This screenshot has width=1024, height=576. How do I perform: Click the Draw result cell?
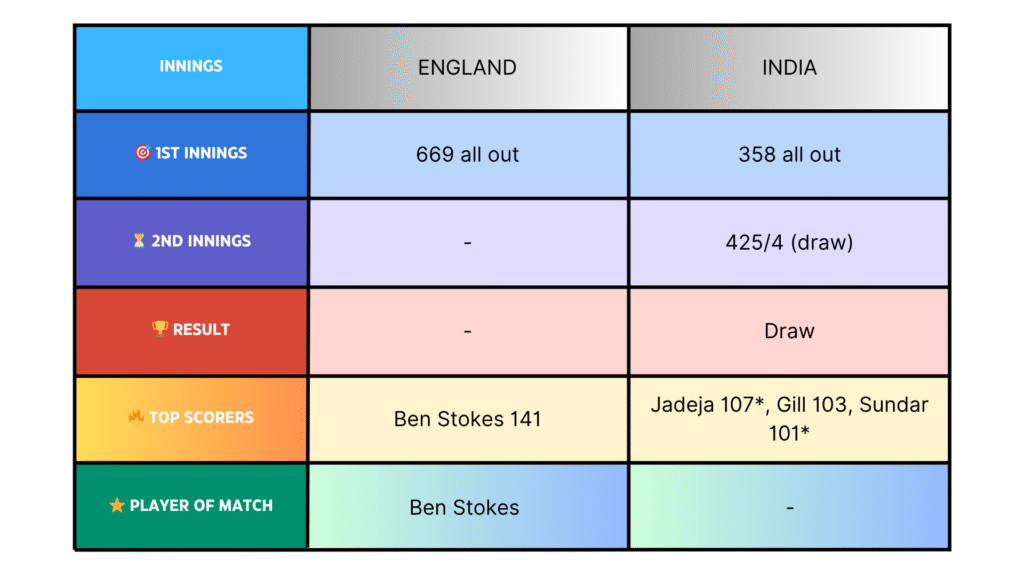789,331
